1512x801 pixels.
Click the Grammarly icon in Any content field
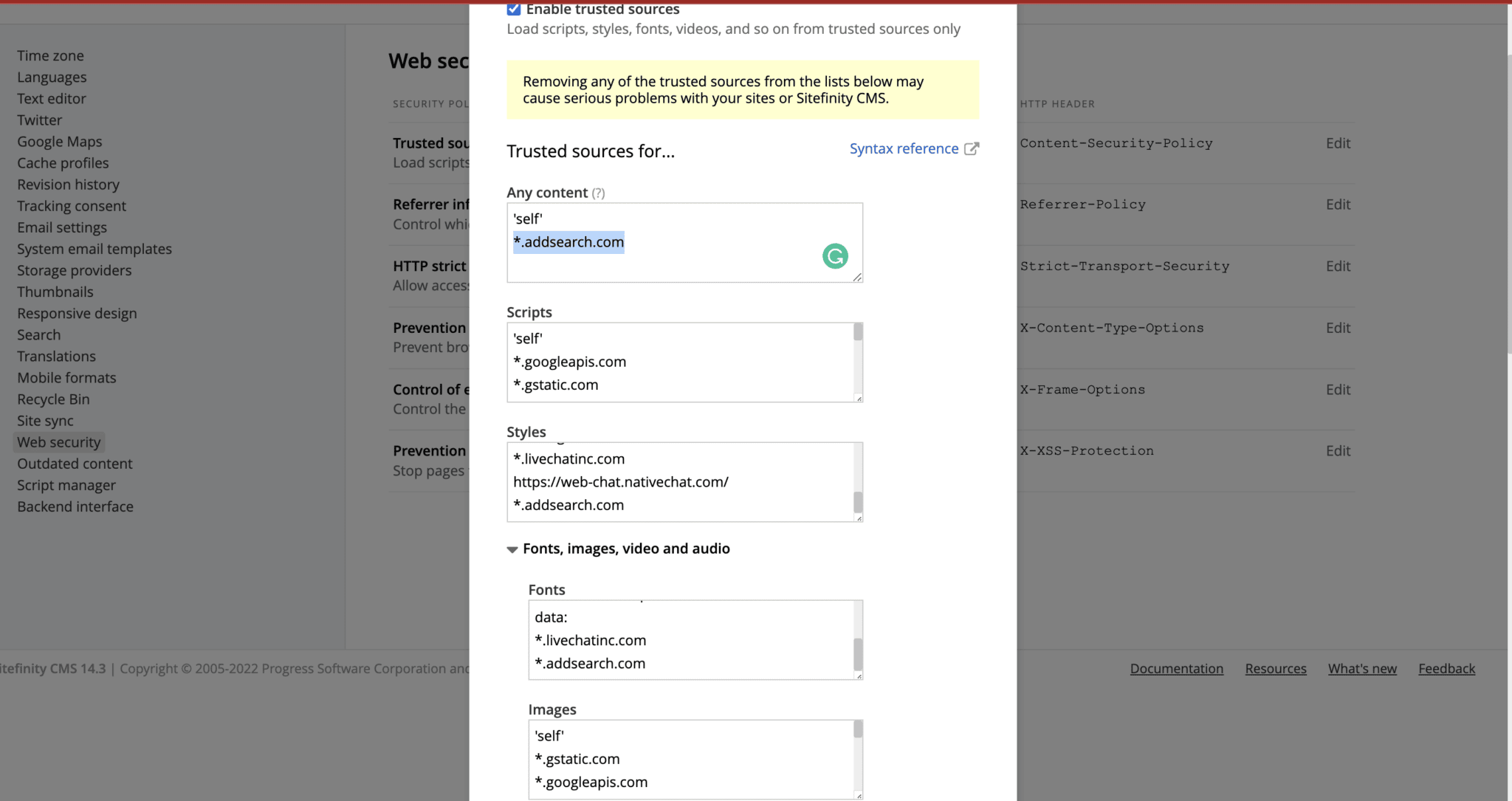pos(835,256)
